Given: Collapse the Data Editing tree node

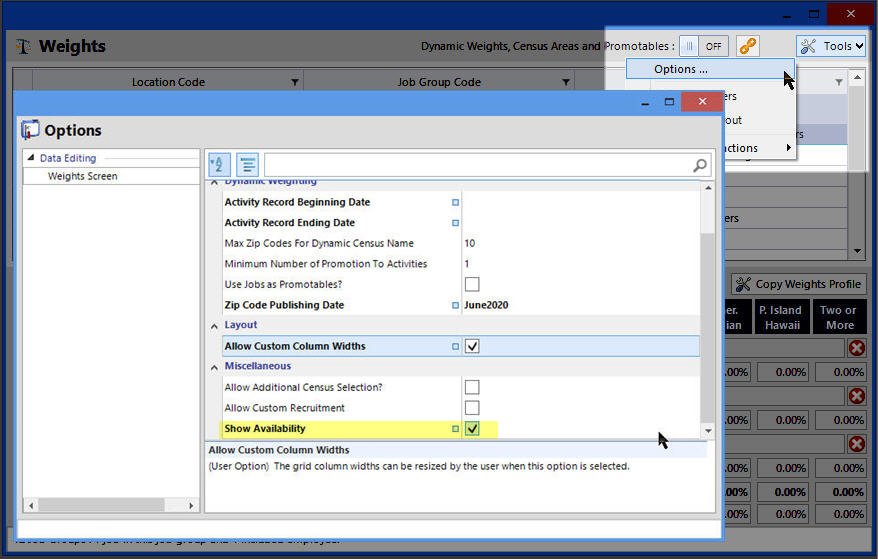Looking at the screenshot, I should (31, 157).
